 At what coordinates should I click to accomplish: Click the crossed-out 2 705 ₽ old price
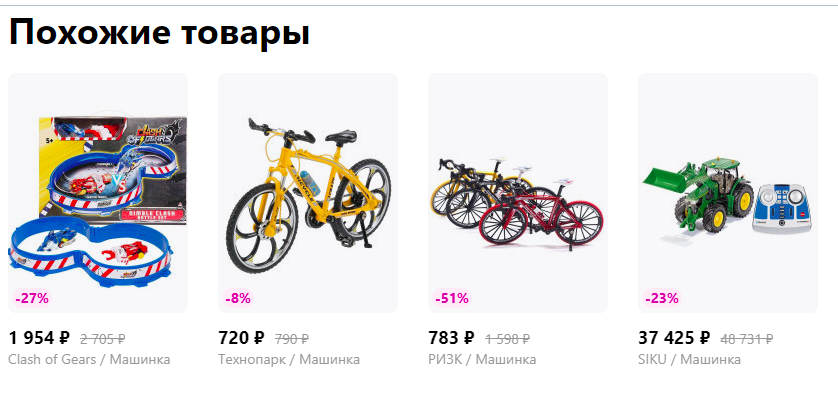(103, 339)
